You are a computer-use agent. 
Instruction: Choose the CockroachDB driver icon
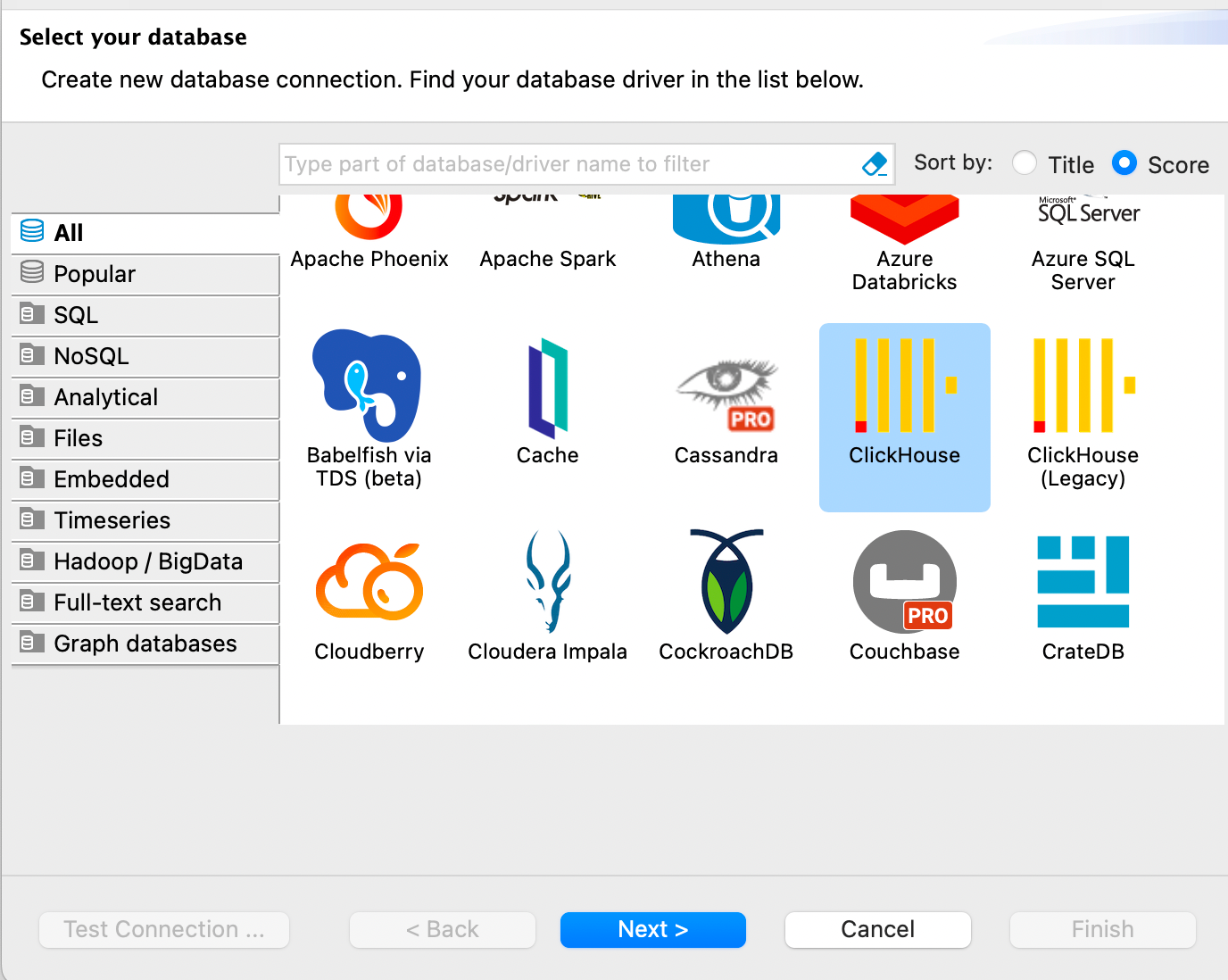tap(726, 582)
